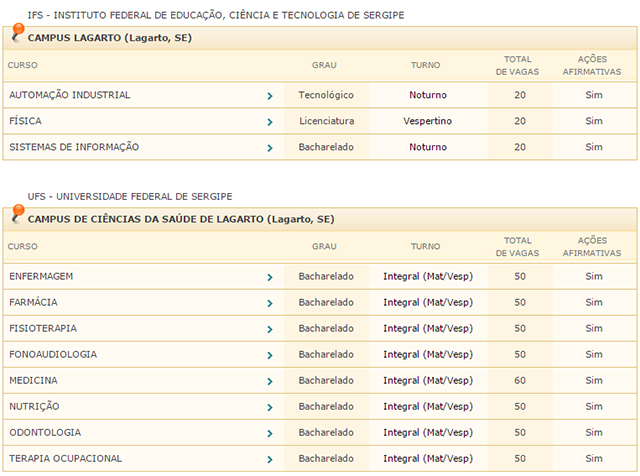
Task: Click the chevron arrow next to Medicina
Action: coord(270,382)
